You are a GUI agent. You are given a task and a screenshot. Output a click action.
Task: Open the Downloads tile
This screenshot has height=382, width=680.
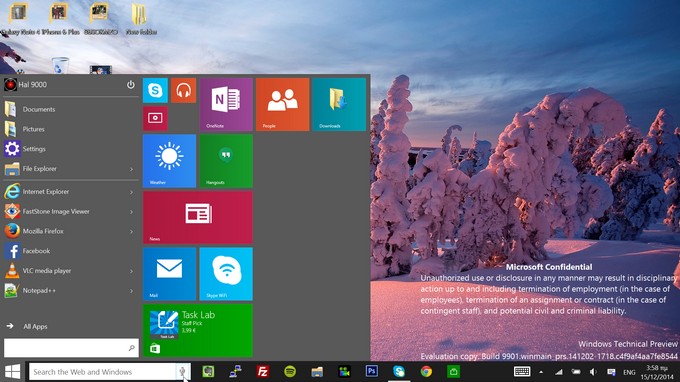point(339,104)
